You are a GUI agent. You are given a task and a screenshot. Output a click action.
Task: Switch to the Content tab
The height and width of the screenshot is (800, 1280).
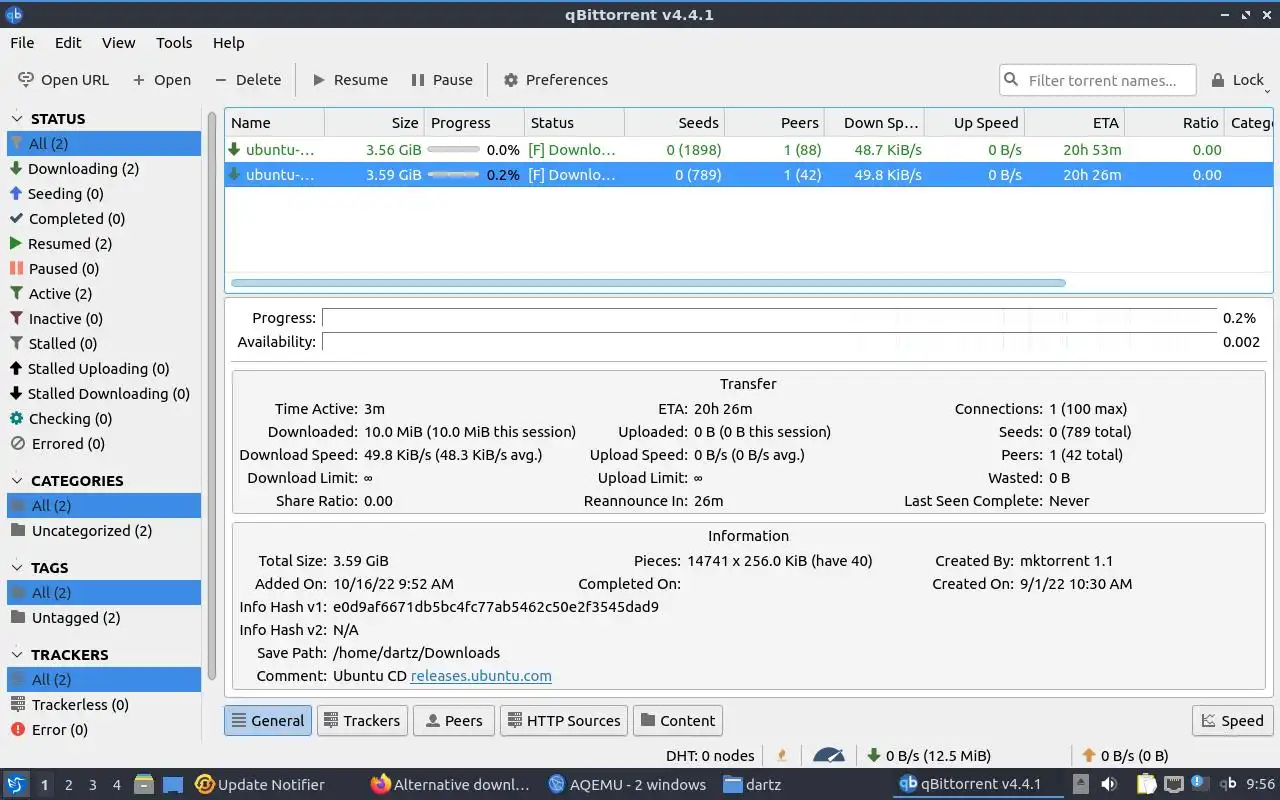[678, 721]
